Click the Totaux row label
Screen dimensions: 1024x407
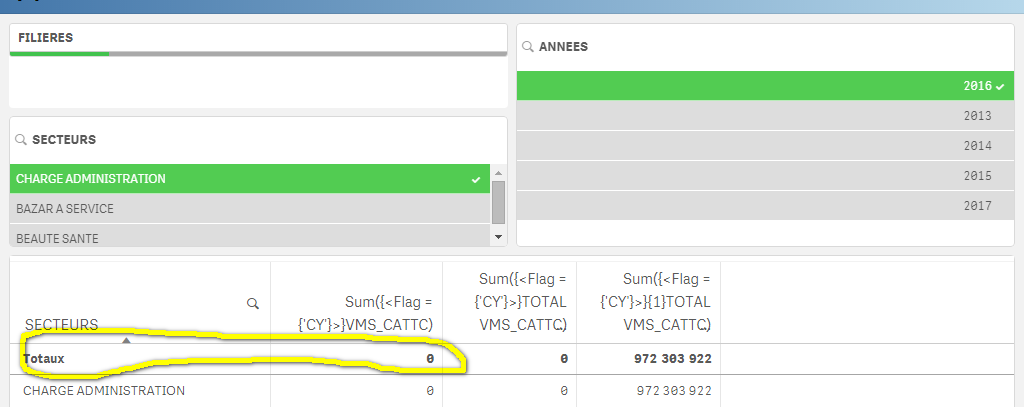44,359
